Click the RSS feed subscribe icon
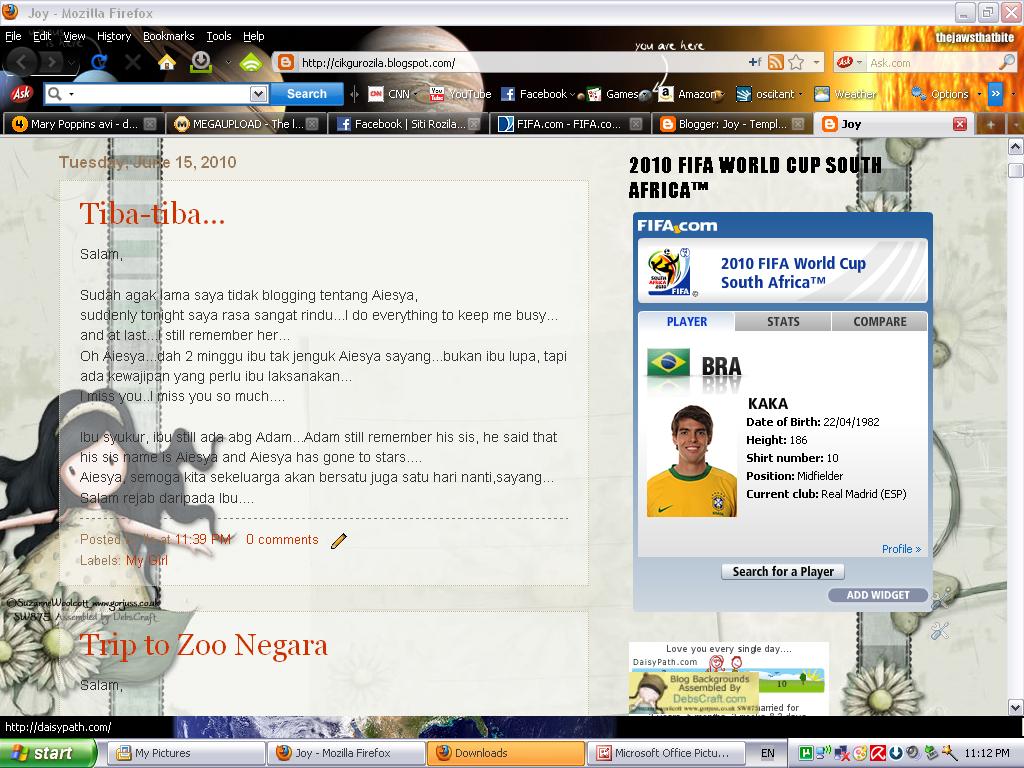 tap(775, 63)
